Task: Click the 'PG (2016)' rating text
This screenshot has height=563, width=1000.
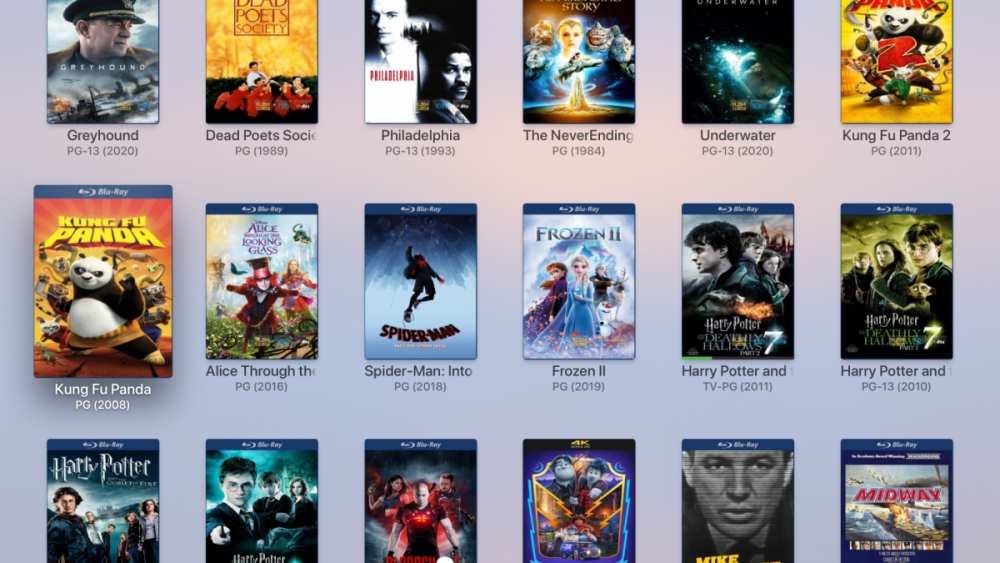Action: click(261, 386)
